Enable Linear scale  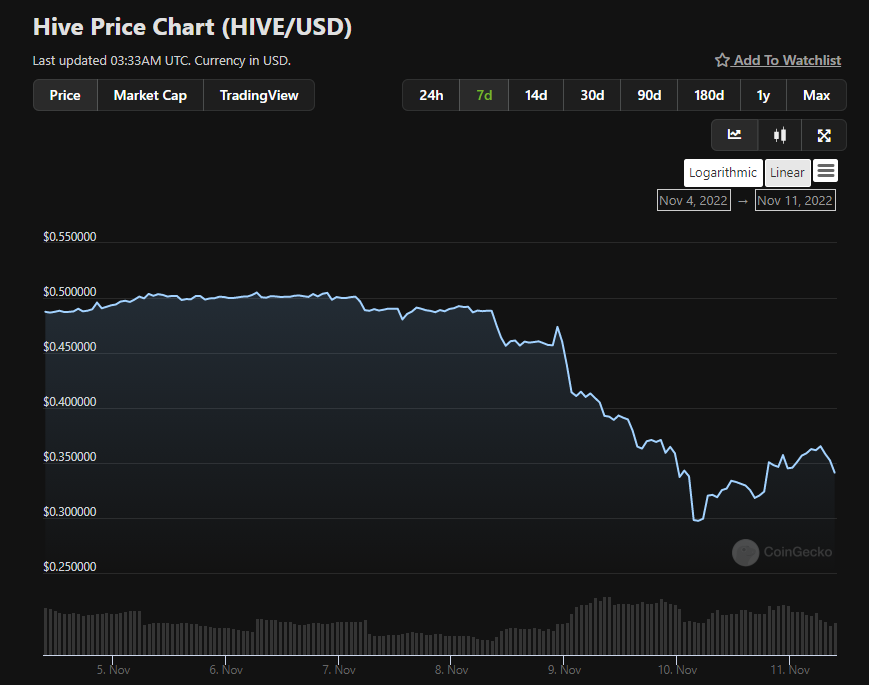pos(787,173)
